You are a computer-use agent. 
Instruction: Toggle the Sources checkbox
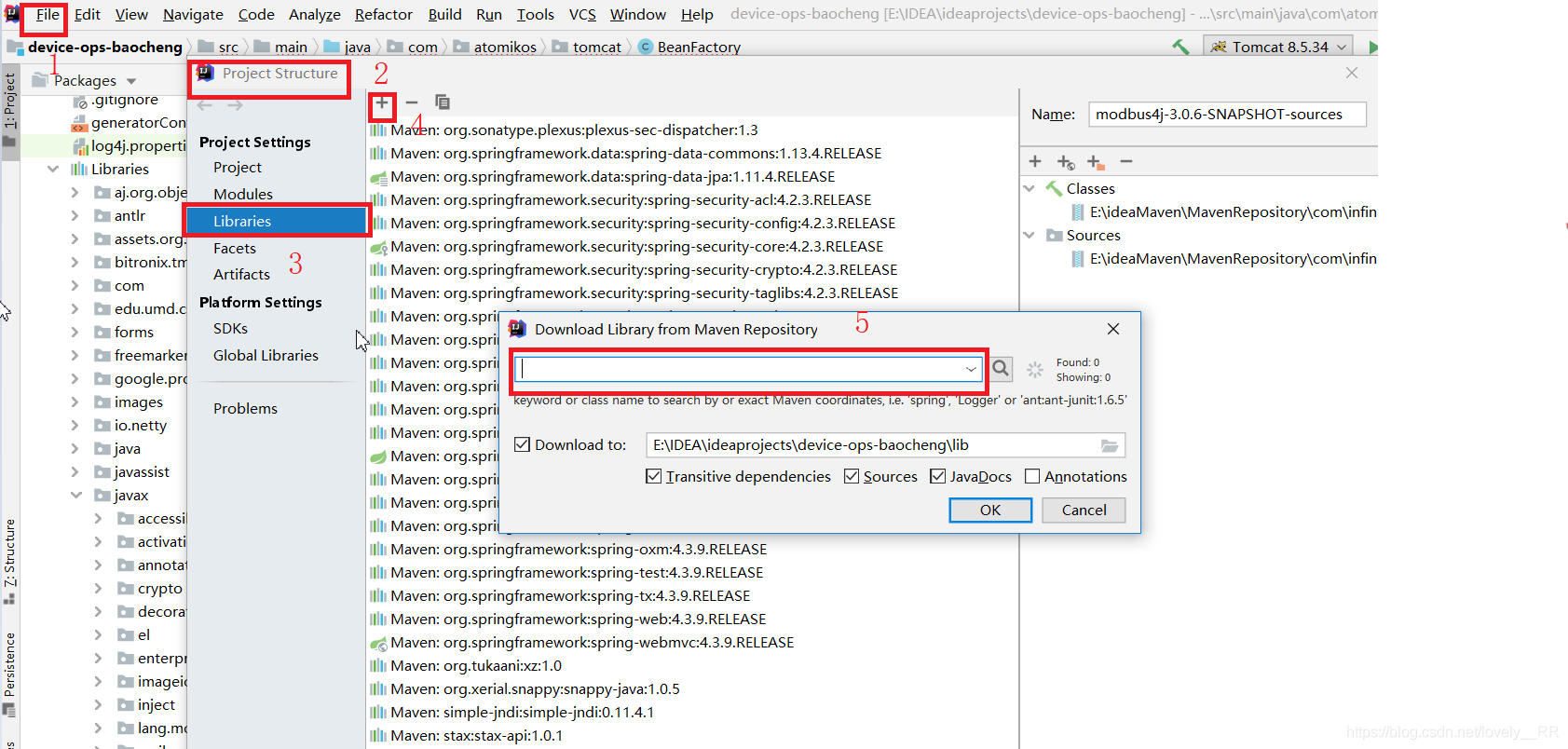pos(852,476)
